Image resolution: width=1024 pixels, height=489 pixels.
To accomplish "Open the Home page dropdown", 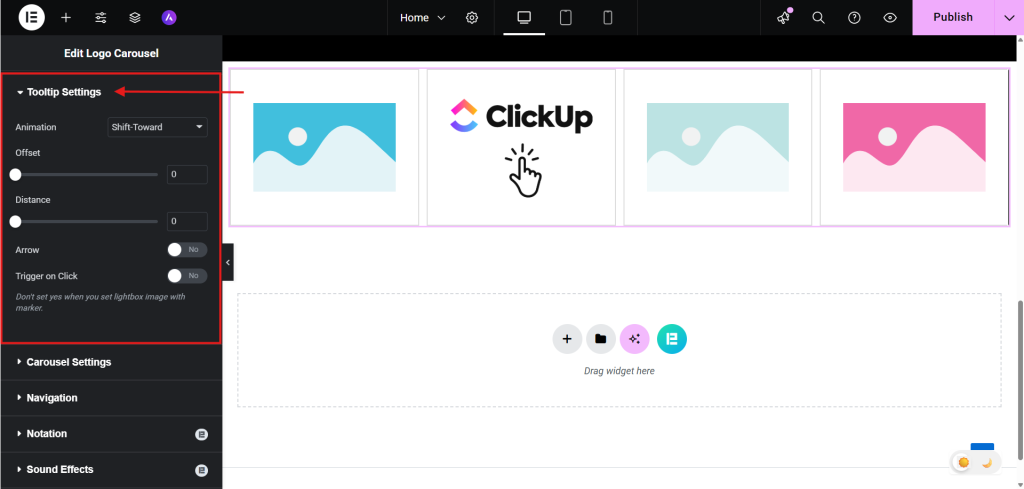I will [x=423, y=18].
